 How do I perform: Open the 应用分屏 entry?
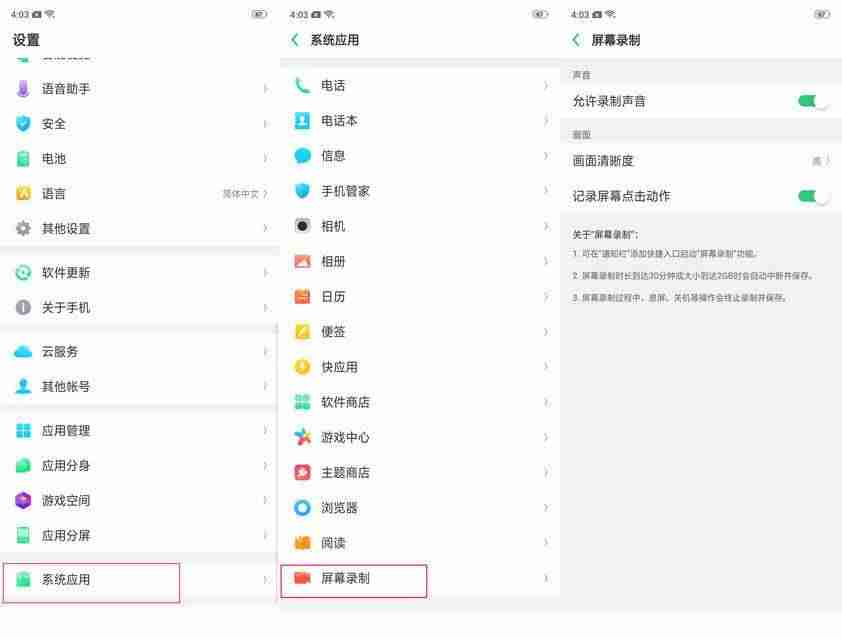[x=140, y=535]
